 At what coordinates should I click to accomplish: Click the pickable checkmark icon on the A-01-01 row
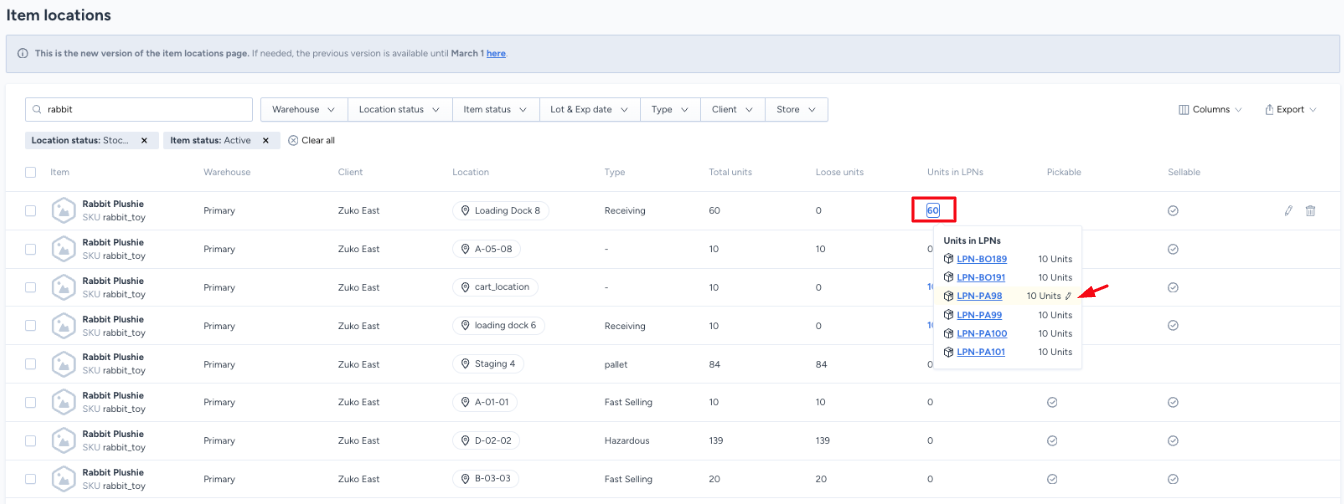[1052, 402]
